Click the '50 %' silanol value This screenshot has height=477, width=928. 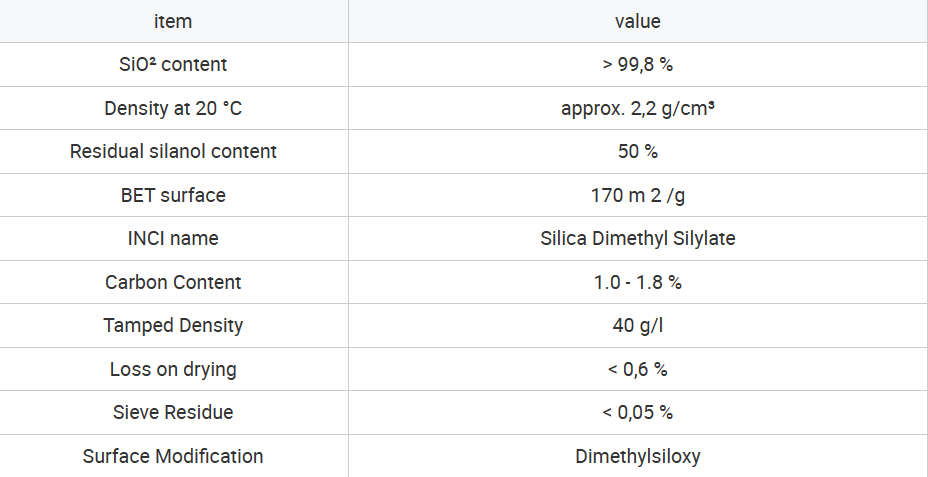(637, 152)
